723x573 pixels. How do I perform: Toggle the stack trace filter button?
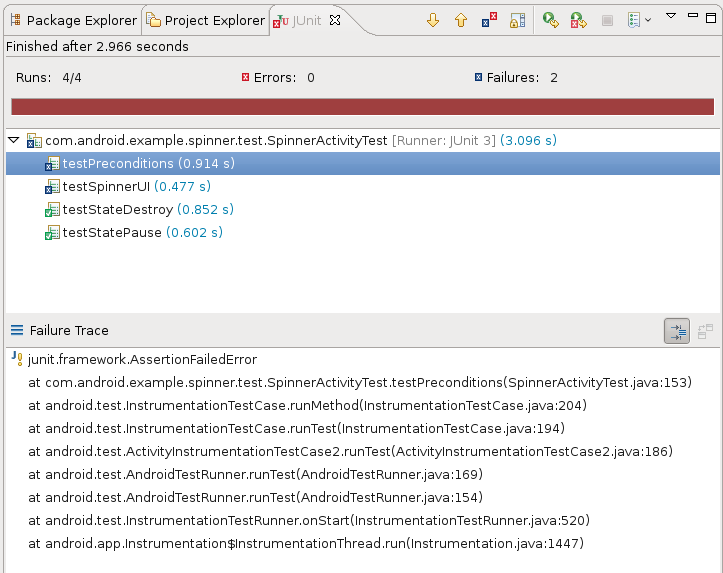tap(677, 331)
